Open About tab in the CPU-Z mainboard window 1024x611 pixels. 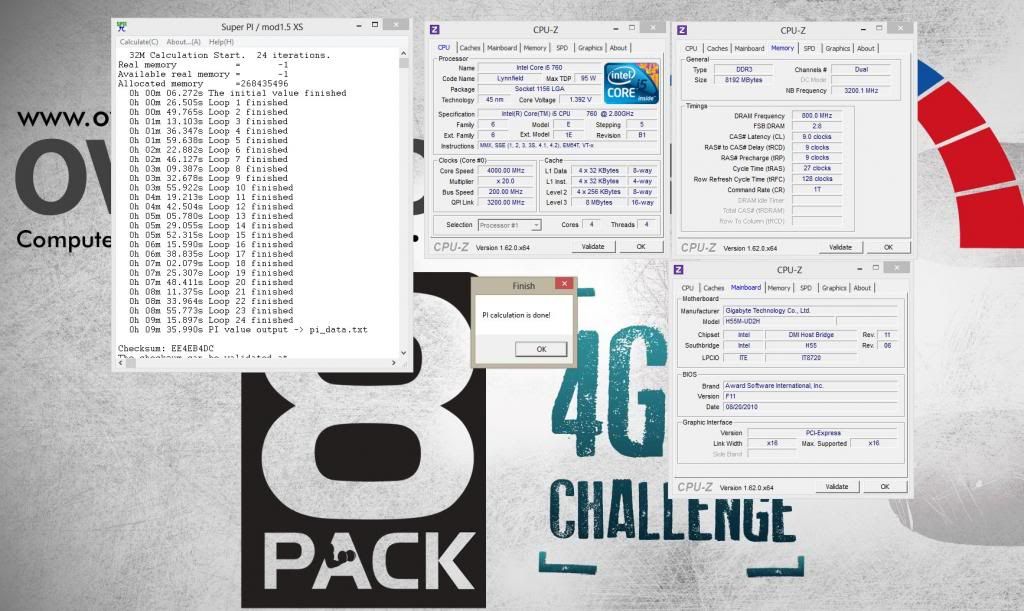862,288
